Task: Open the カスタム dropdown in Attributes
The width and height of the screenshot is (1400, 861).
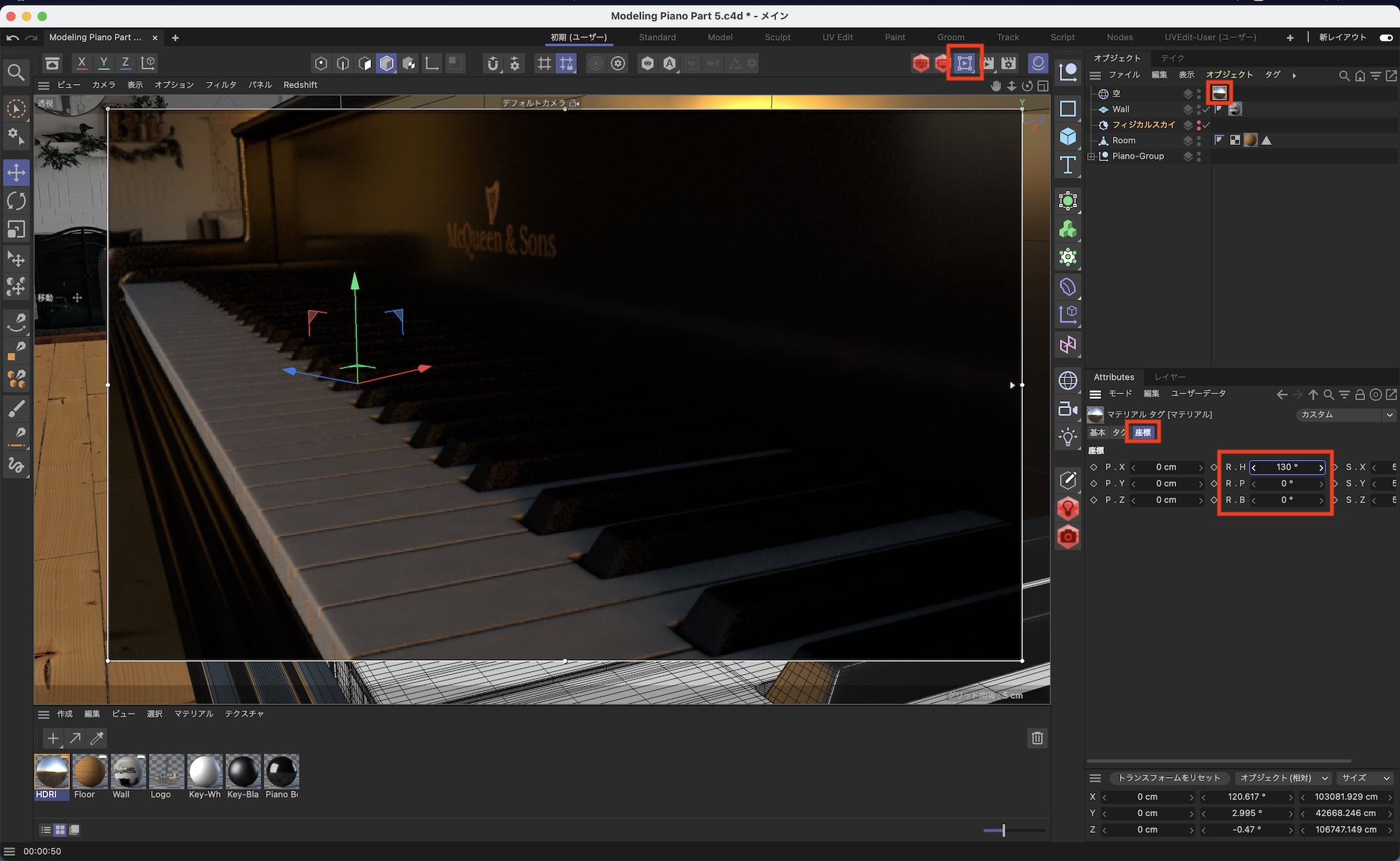Action: point(1345,414)
